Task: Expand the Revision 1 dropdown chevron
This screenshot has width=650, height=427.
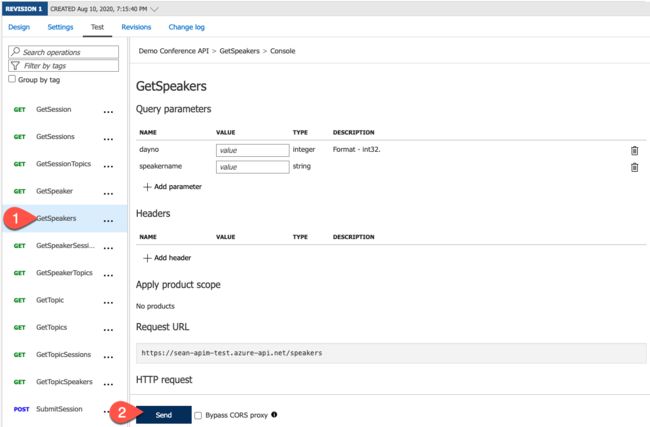Action: click(155, 9)
